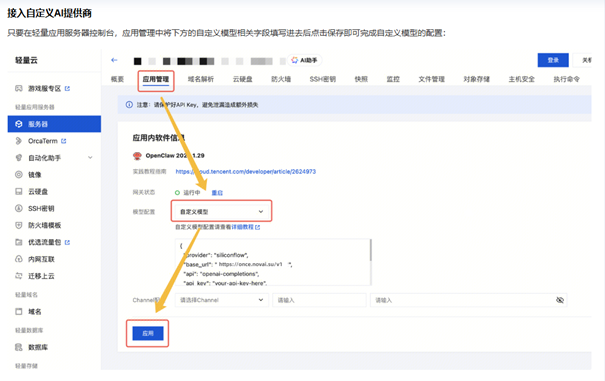
Task: Switch to the 应用管理 tab
Action: (156, 79)
